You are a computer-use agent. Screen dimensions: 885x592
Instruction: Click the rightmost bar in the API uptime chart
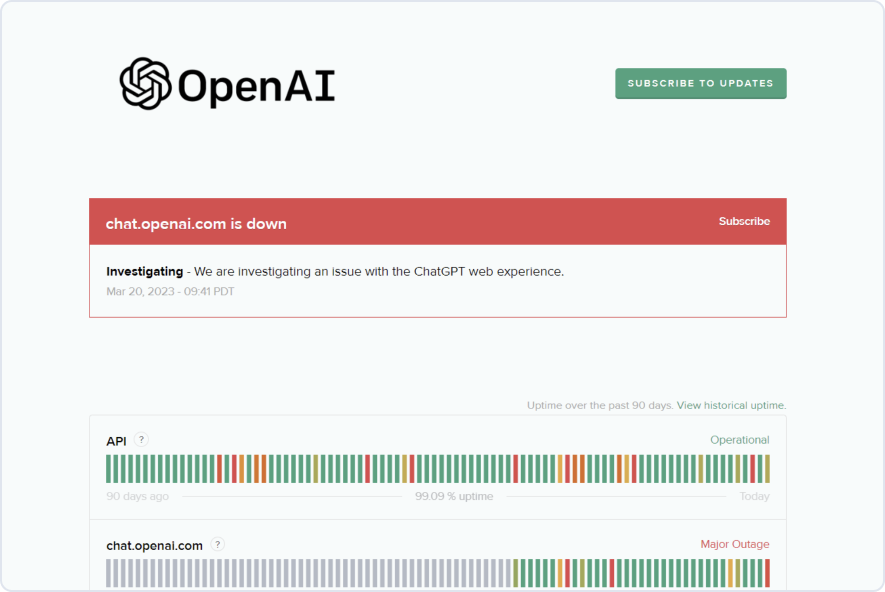767,469
